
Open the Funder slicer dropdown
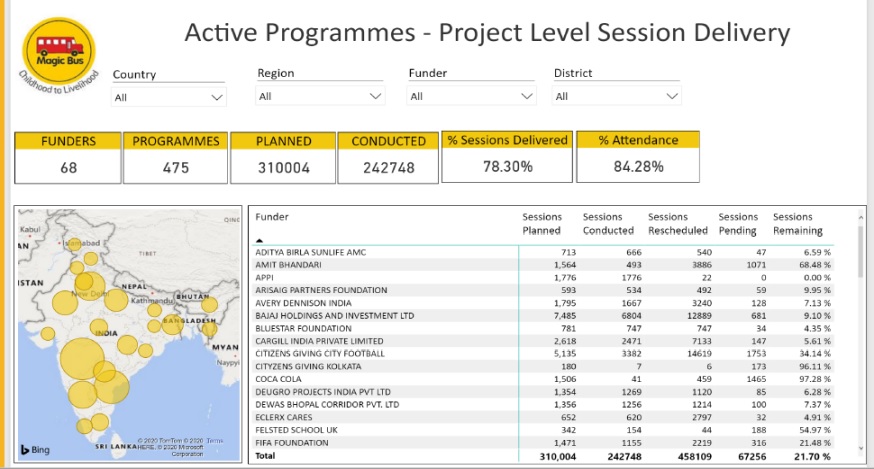(471, 97)
